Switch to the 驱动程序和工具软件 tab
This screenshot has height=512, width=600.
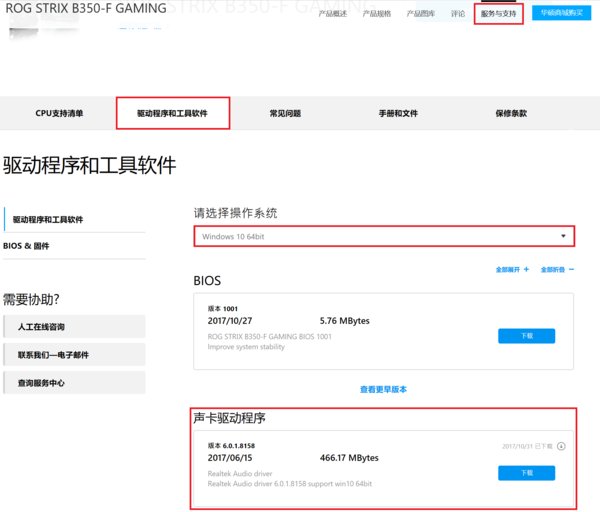coord(173,113)
